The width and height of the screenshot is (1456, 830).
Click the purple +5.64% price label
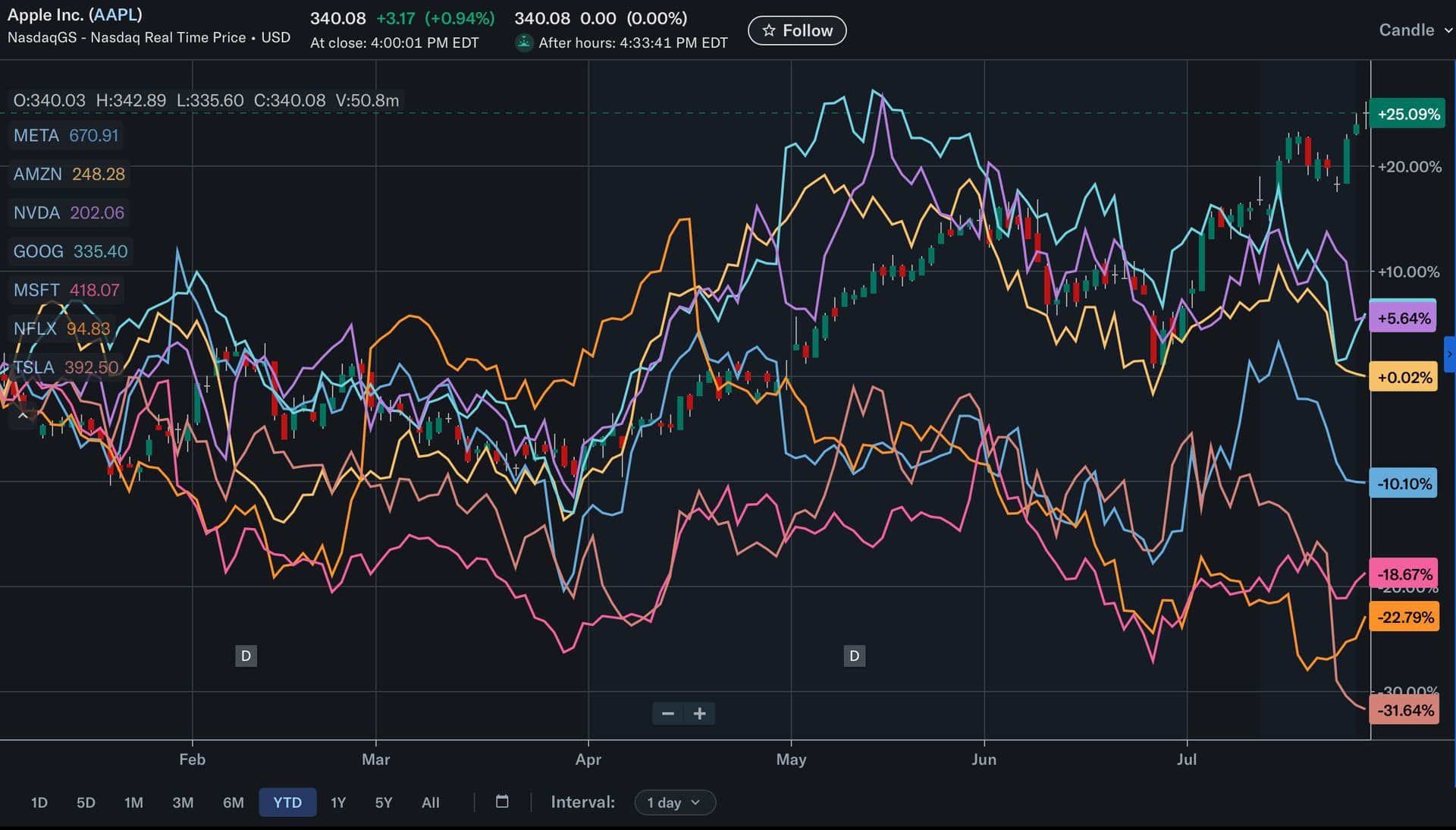1404,319
